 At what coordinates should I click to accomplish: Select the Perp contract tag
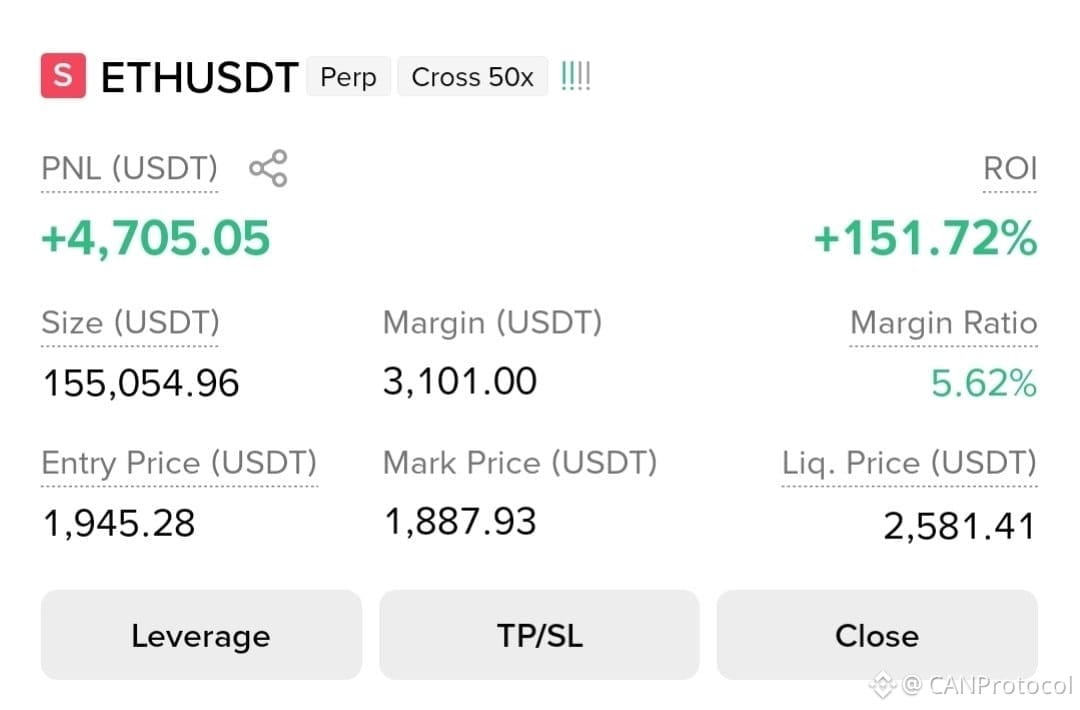coord(349,76)
